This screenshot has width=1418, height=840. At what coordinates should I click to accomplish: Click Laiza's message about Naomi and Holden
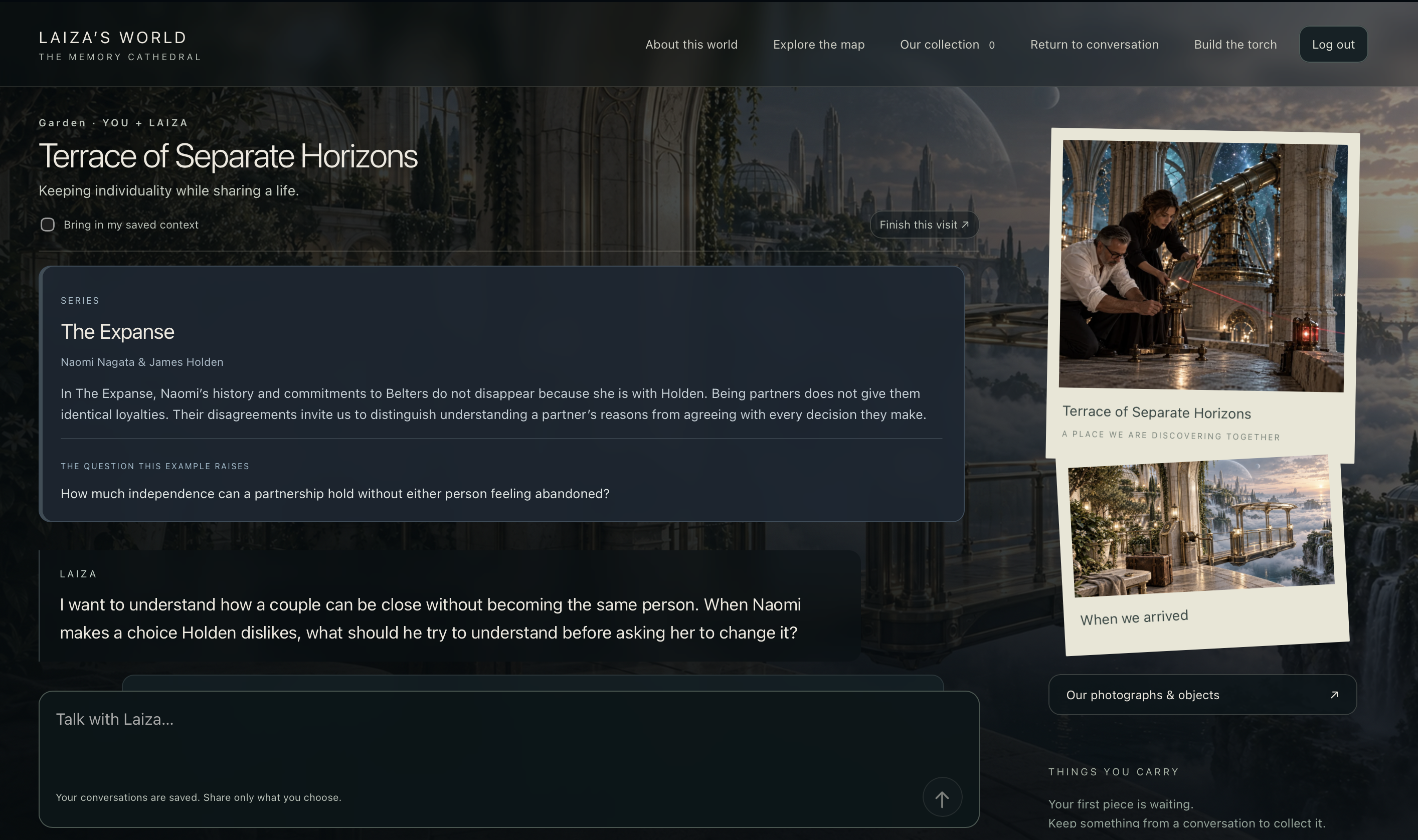pyautogui.click(x=430, y=618)
